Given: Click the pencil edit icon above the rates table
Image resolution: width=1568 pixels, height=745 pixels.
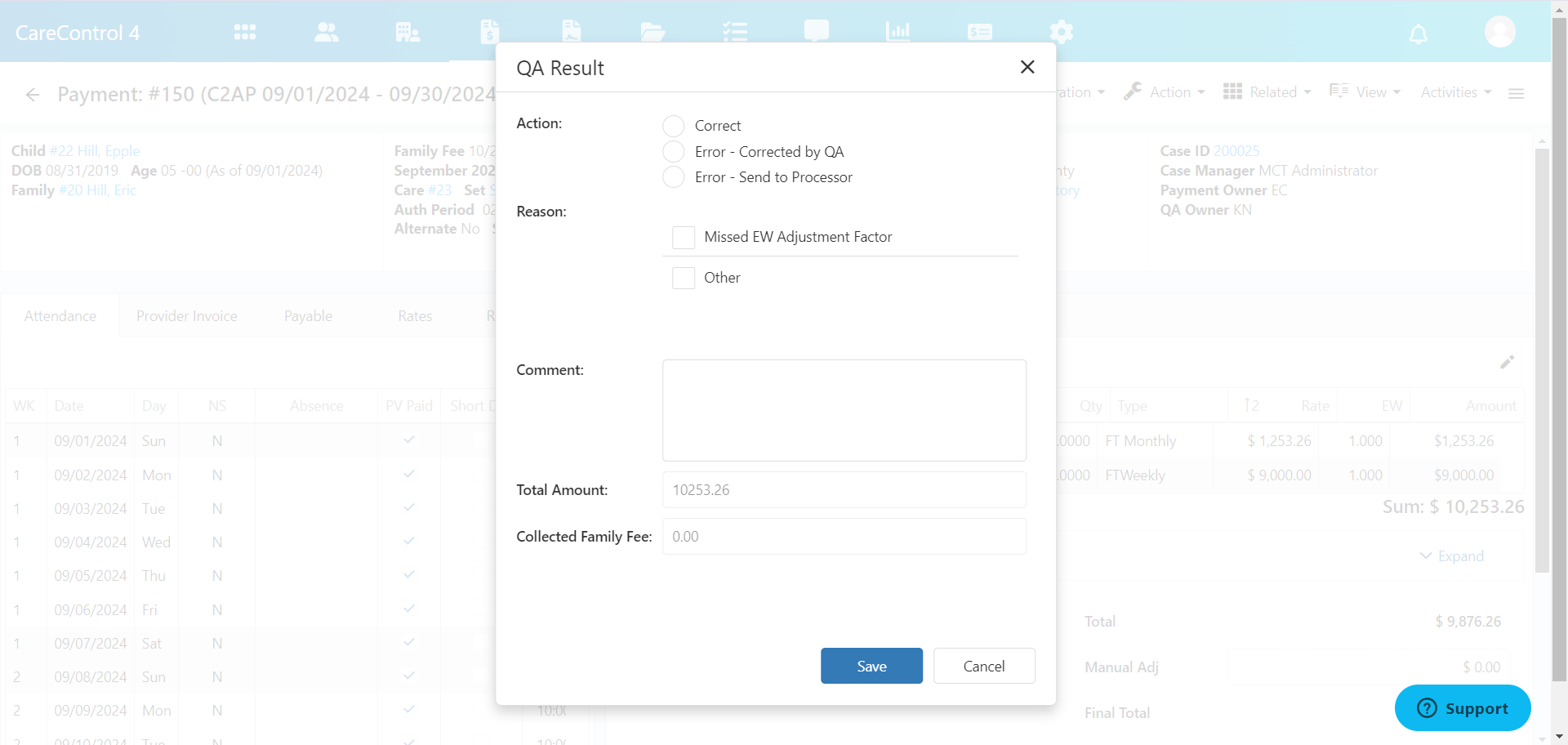Looking at the screenshot, I should pos(1508,362).
